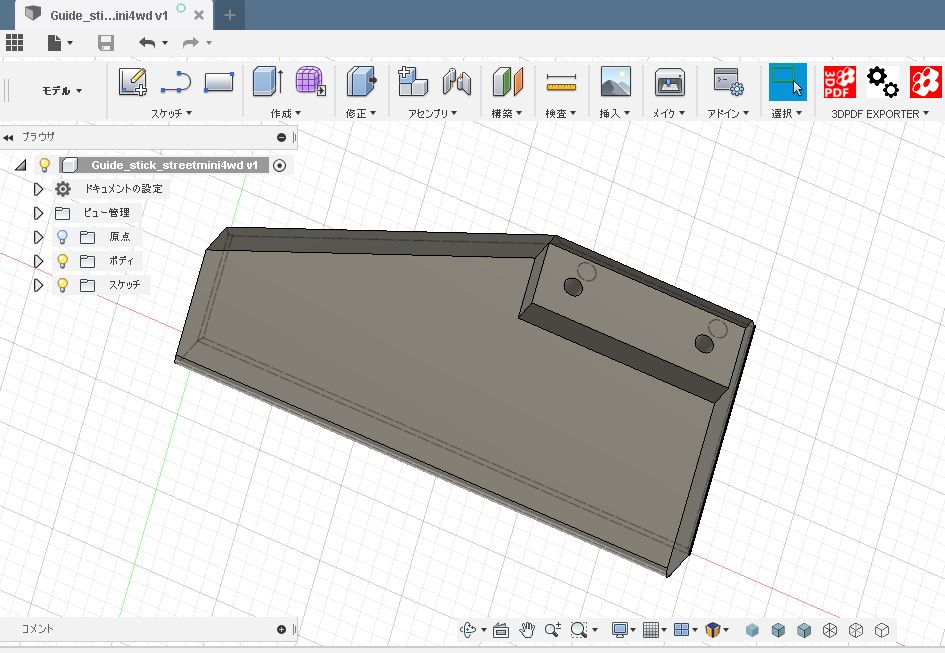
Task: Click the 3D PDF export icon
Action: tap(840, 82)
